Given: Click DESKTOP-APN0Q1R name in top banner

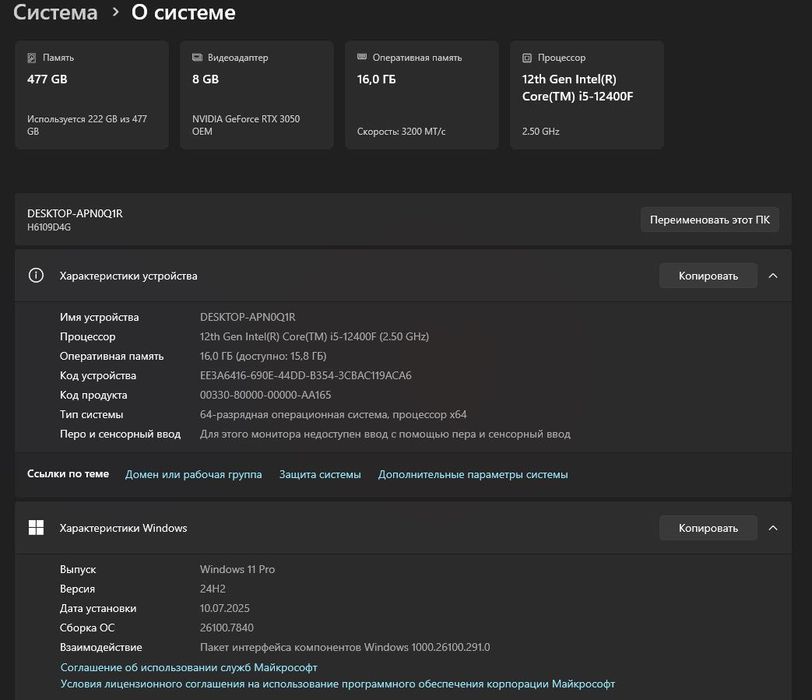Looking at the screenshot, I should pyautogui.click(x=75, y=213).
